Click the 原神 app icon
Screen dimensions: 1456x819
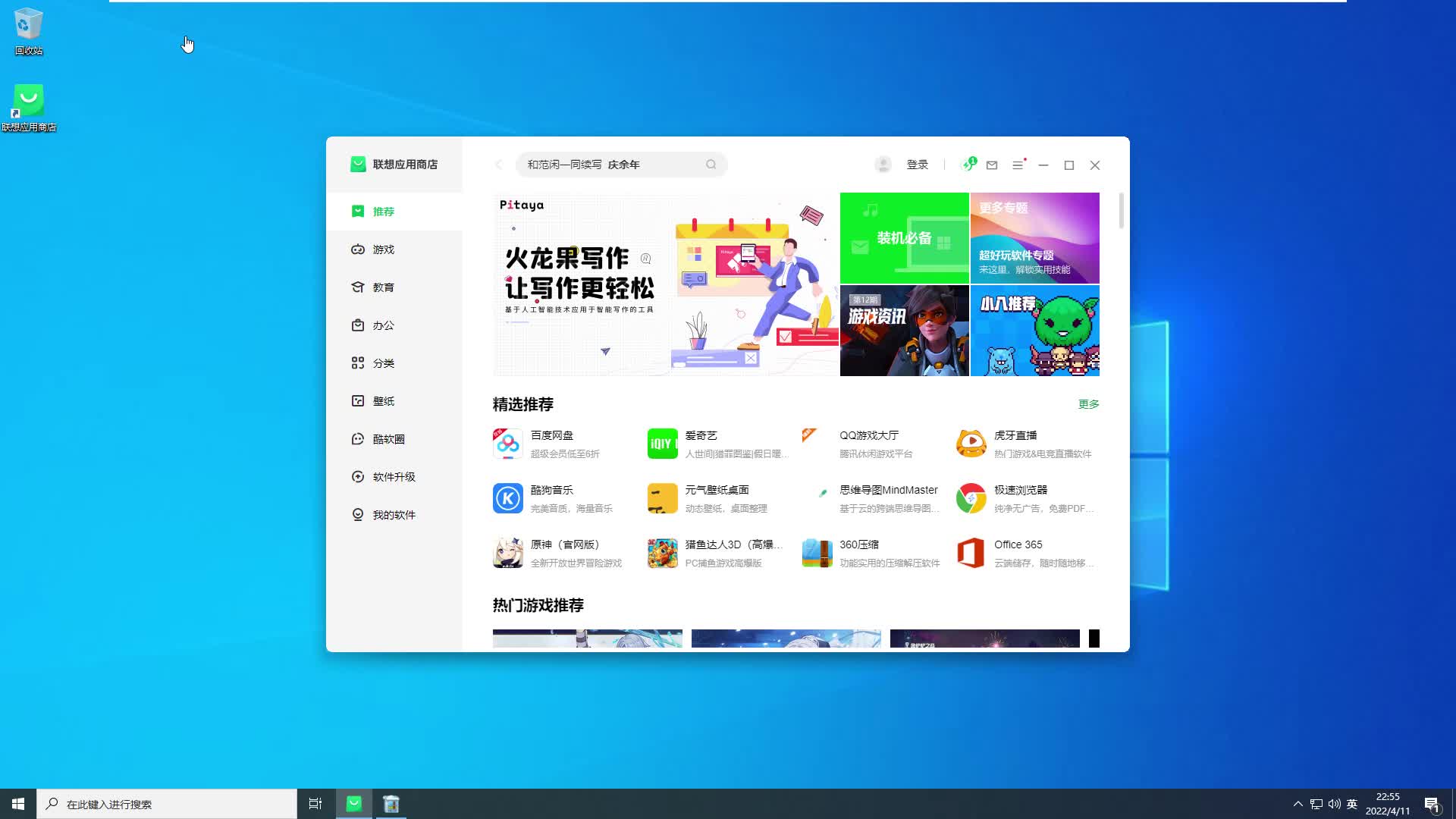tap(508, 553)
